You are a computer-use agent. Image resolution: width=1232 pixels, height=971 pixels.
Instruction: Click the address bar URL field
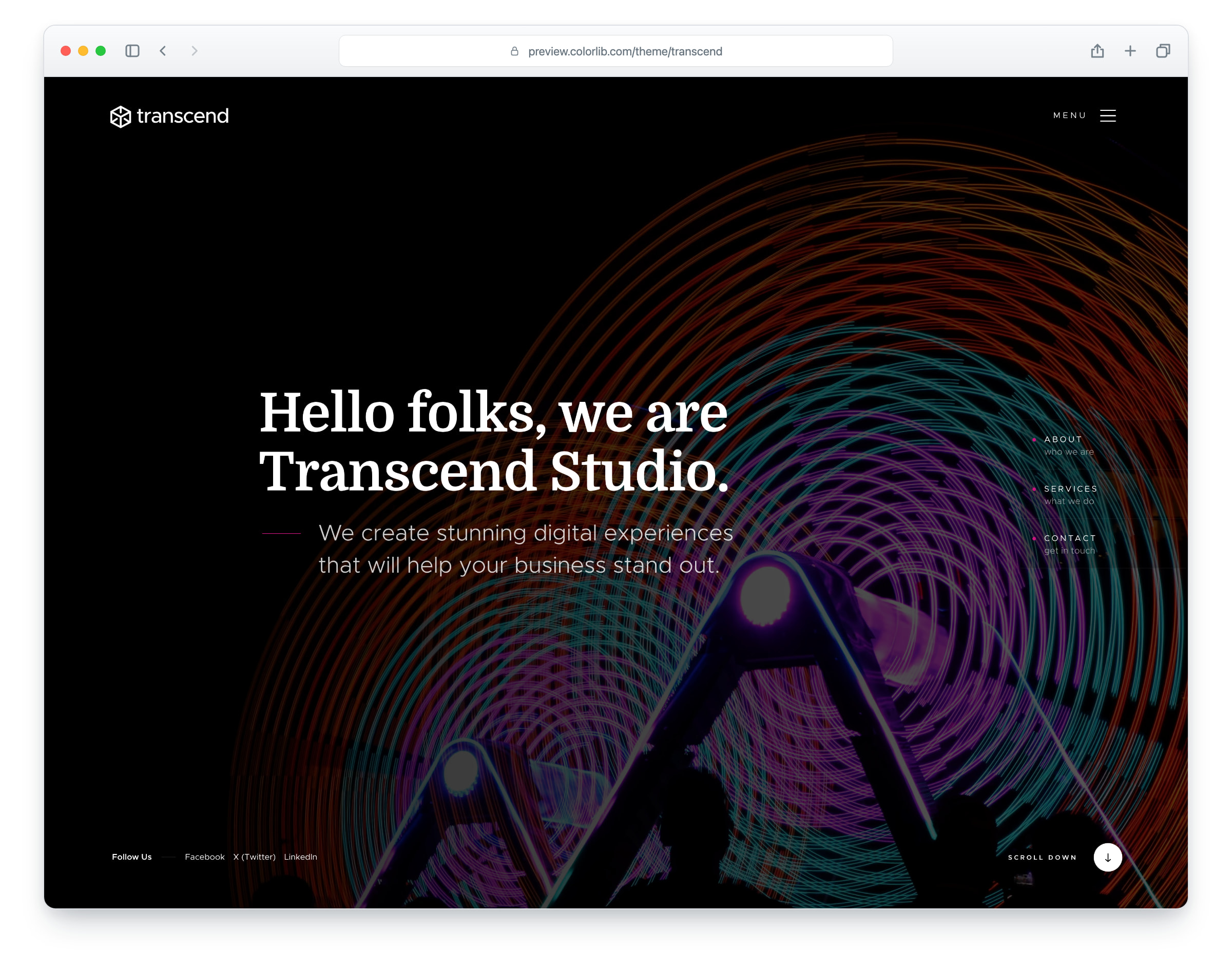coord(615,51)
